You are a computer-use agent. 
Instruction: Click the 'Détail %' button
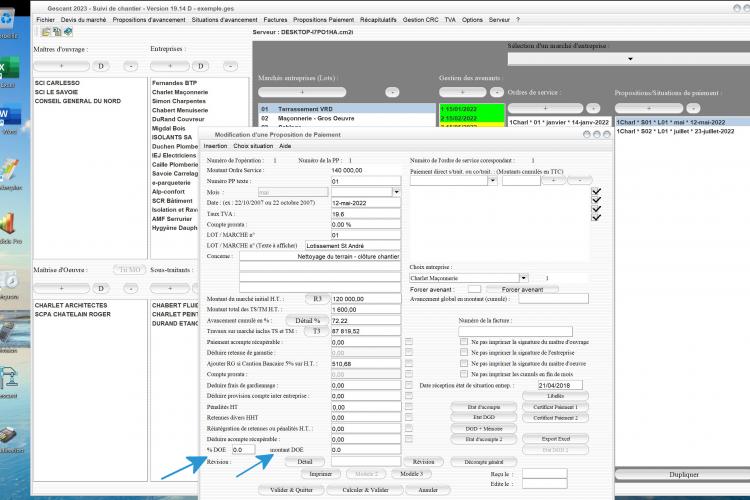click(308, 320)
